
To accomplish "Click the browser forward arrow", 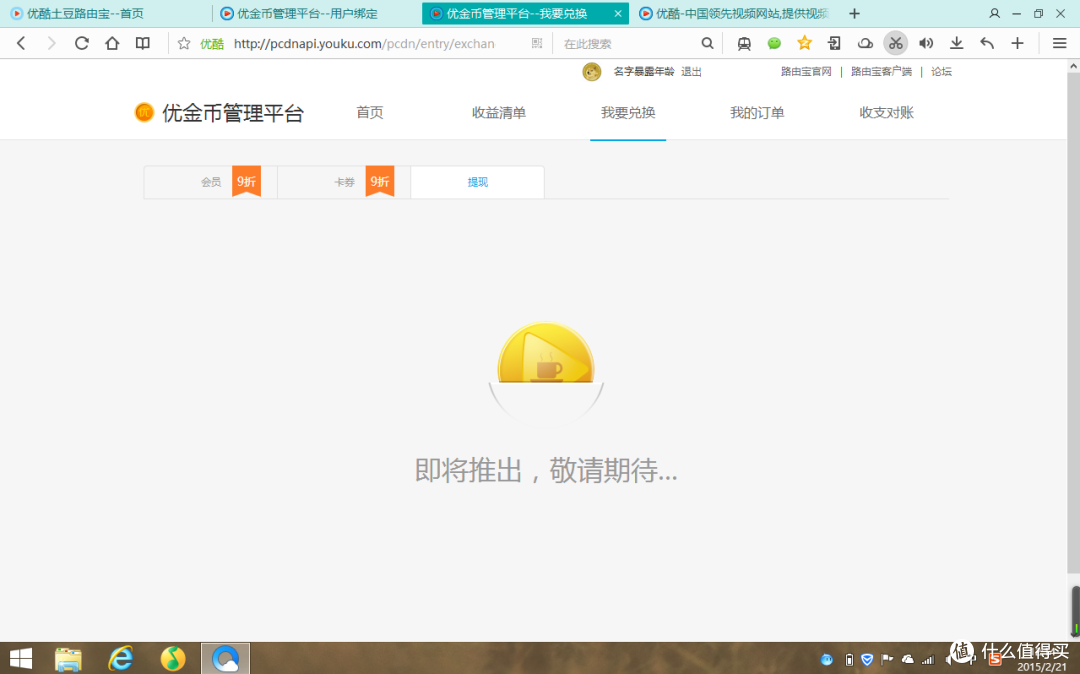I will 51,43.
